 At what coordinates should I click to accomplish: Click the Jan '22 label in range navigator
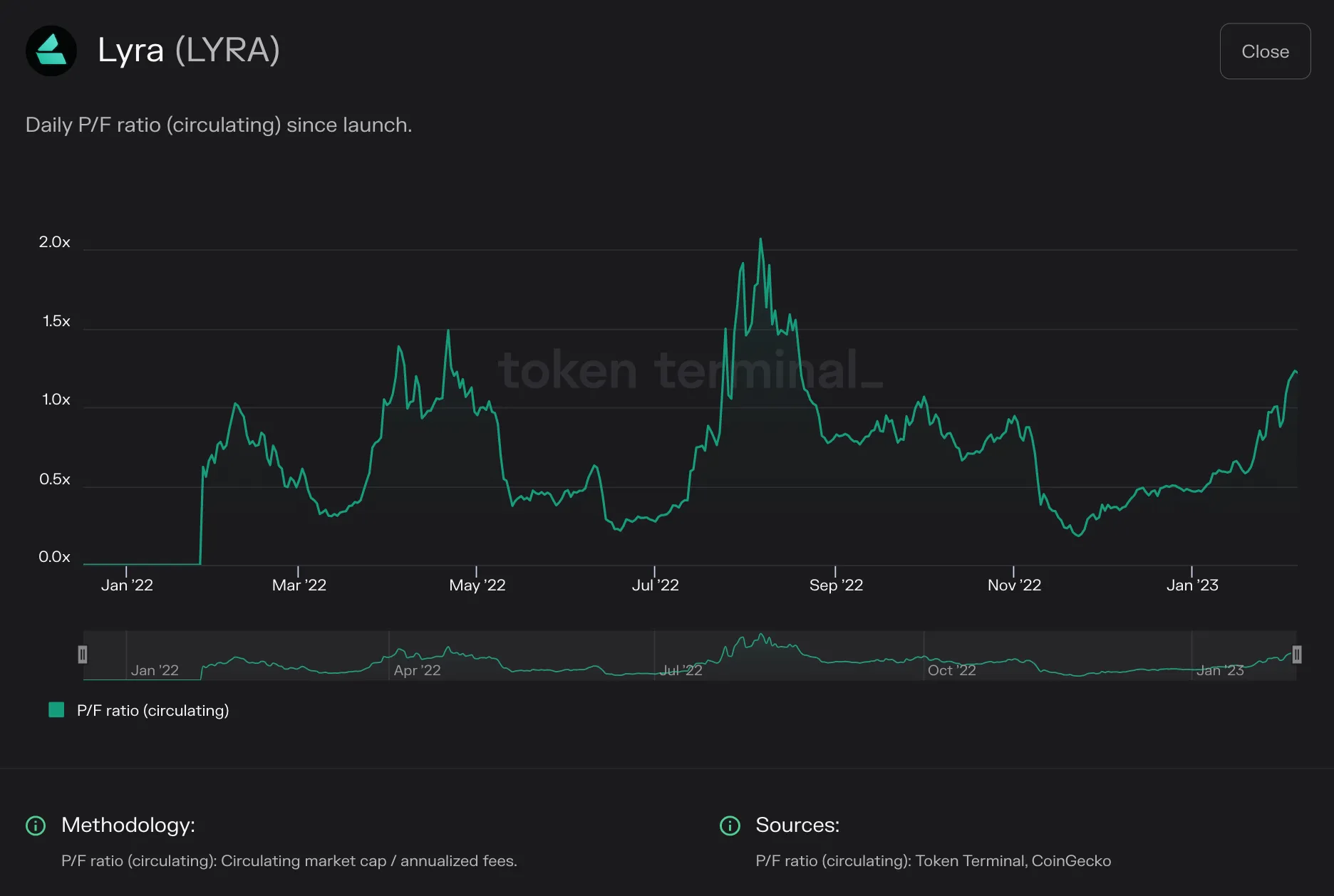(x=155, y=670)
